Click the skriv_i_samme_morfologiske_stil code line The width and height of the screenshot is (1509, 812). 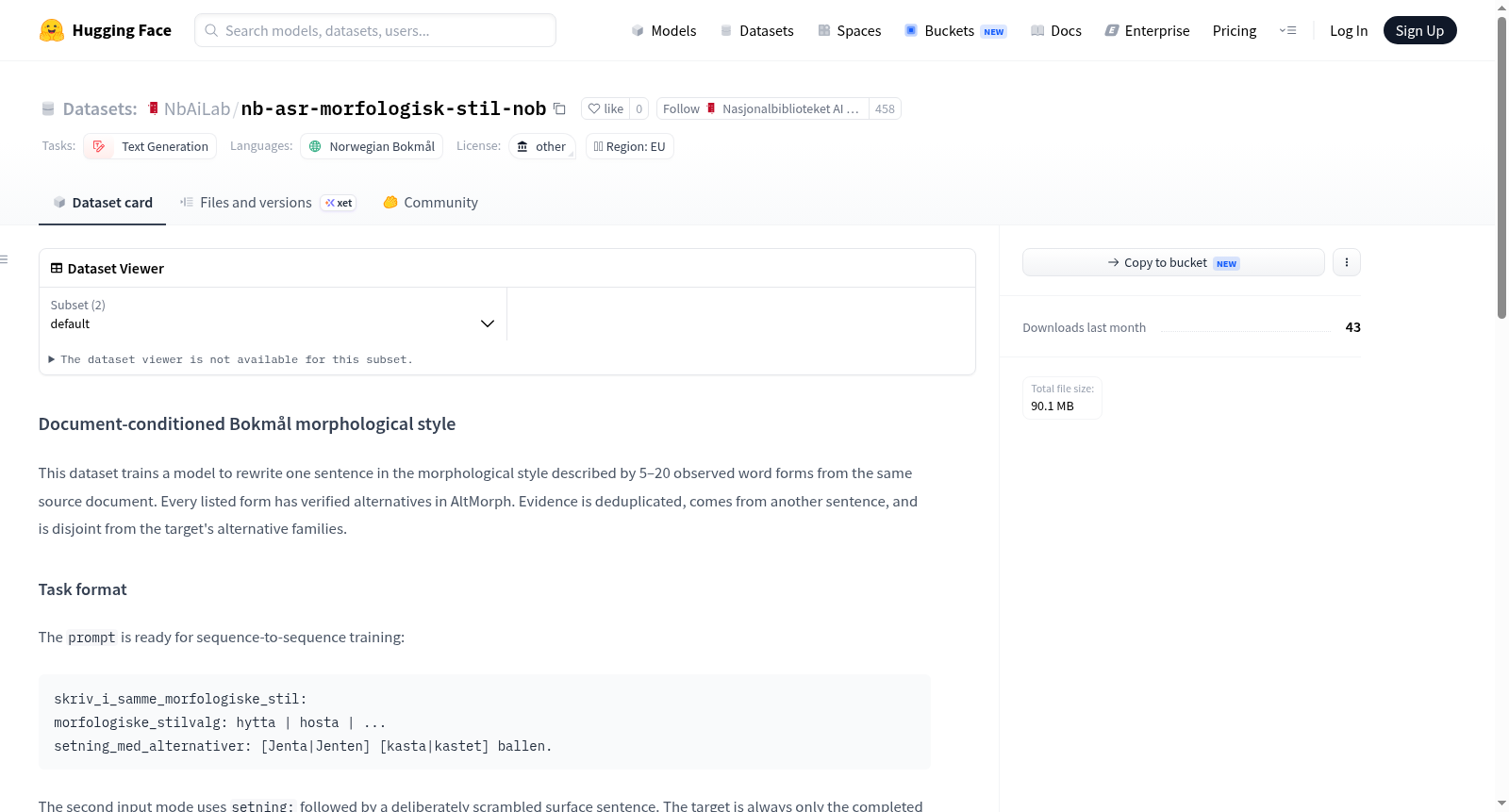[180, 699]
